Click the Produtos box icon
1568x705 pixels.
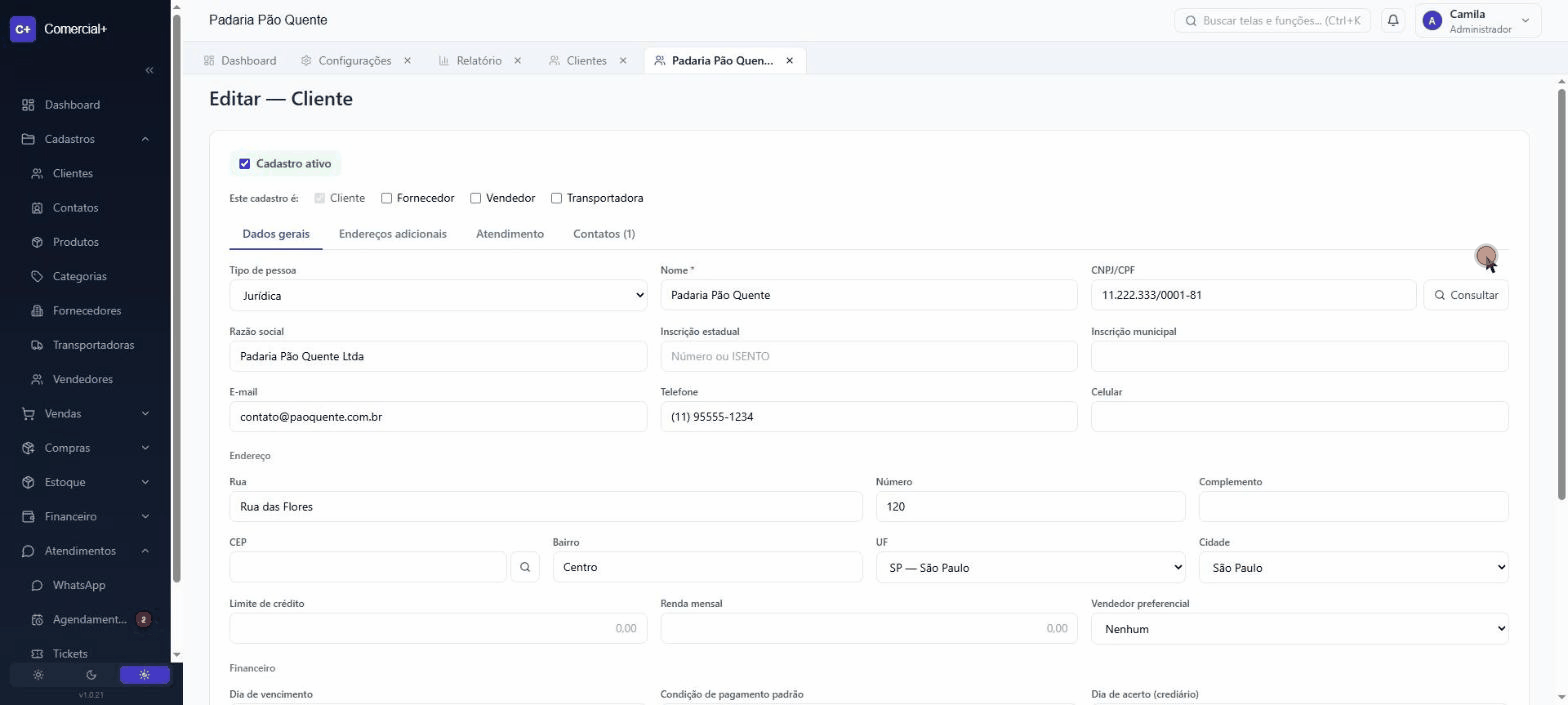click(x=37, y=242)
